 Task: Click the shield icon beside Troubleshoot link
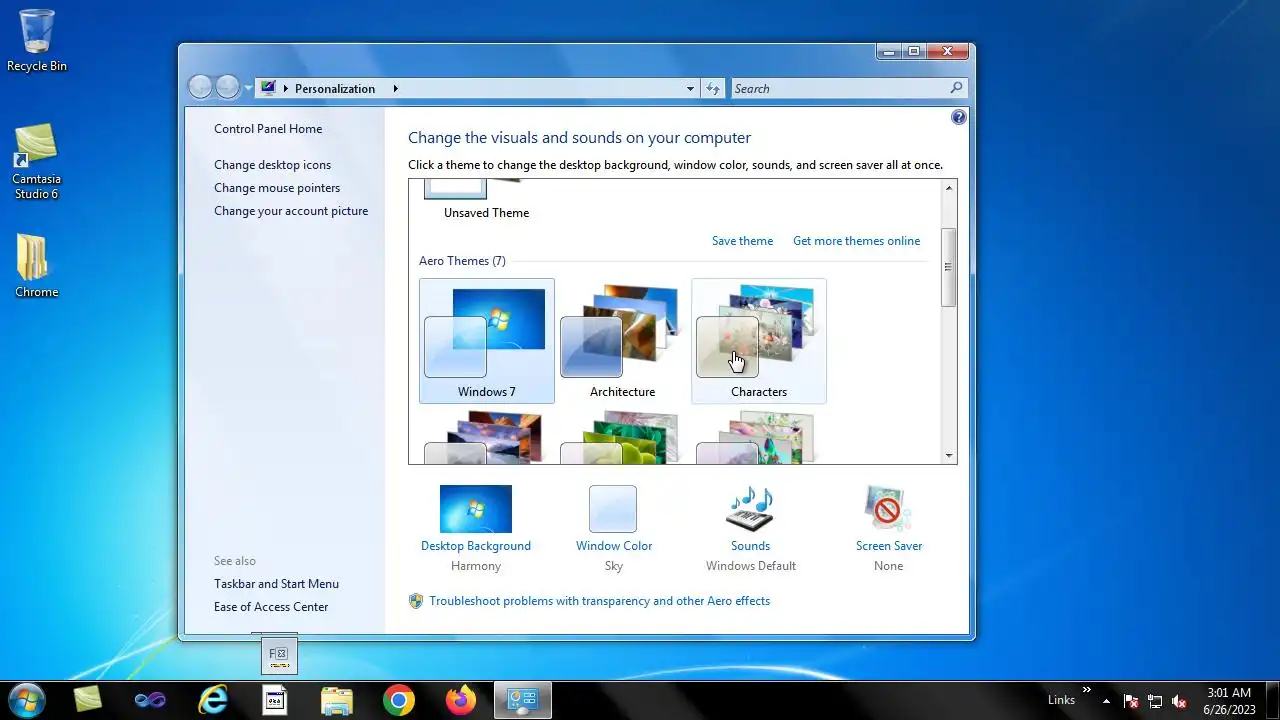416,601
